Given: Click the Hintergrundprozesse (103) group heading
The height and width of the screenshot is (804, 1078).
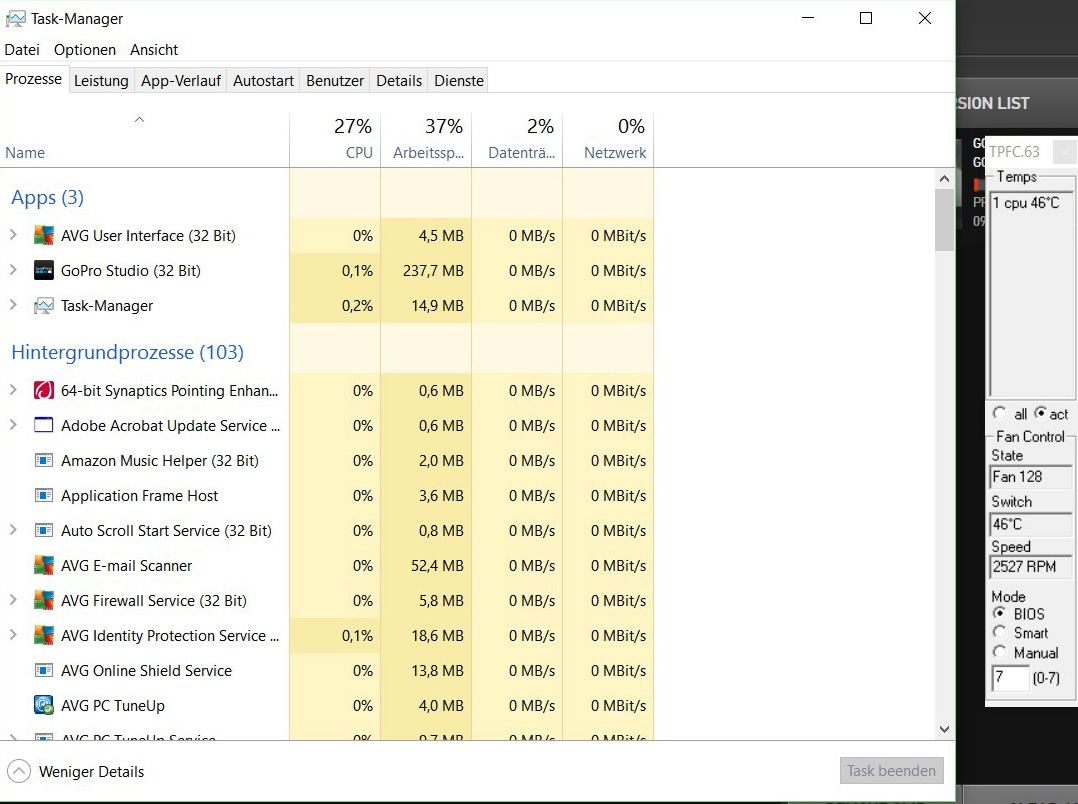Looking at the screenshot, I should tap(127, 352).
